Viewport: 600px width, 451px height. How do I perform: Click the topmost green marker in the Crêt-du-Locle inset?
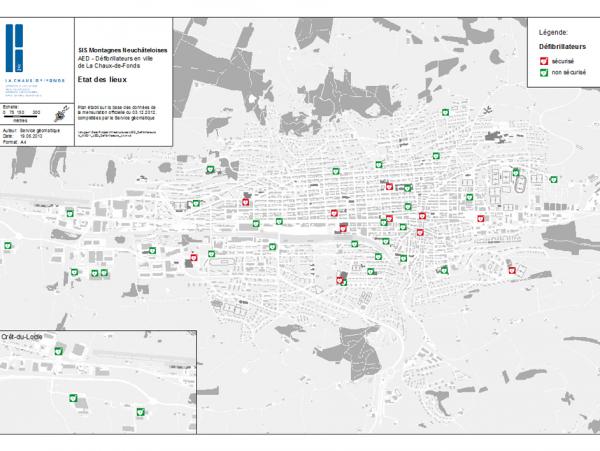click(x=59, y=351)
